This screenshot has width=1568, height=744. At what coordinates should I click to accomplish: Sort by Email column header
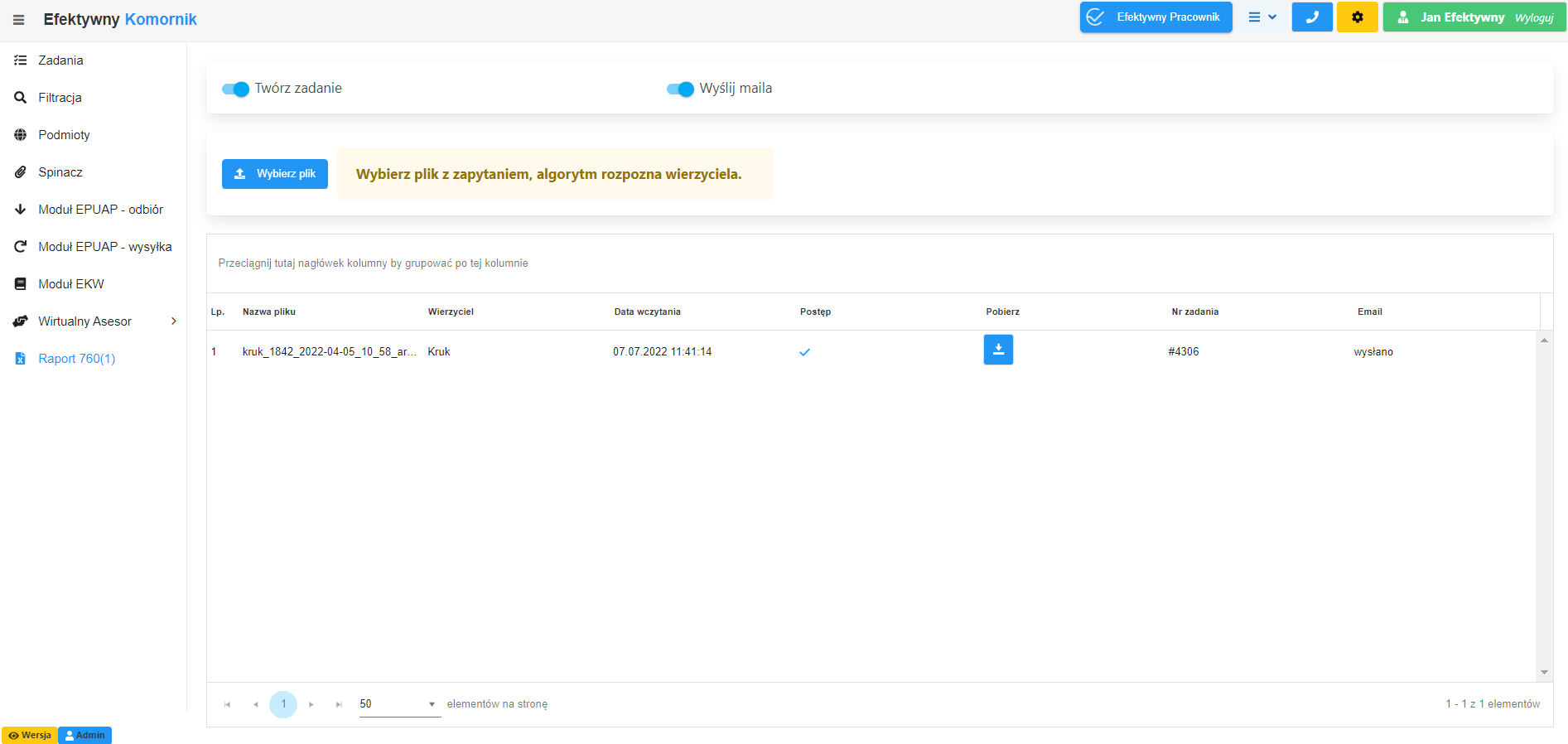coord(1369,312)
